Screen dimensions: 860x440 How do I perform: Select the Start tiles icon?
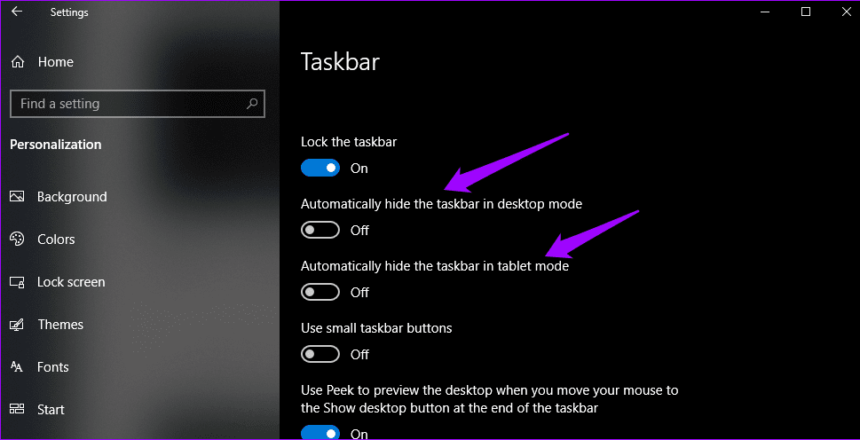pos(17,409)
